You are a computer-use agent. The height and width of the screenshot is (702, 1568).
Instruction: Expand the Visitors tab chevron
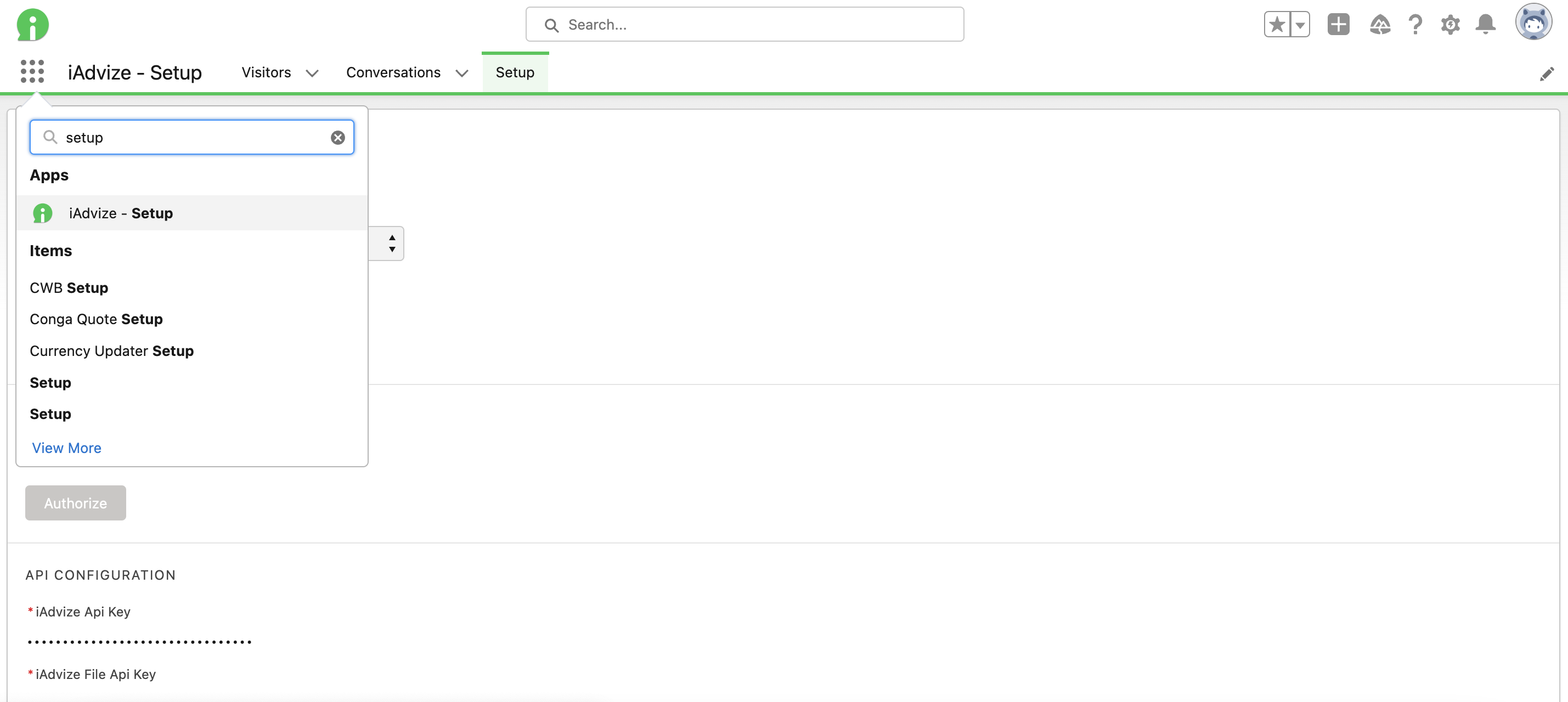point(312,73)
